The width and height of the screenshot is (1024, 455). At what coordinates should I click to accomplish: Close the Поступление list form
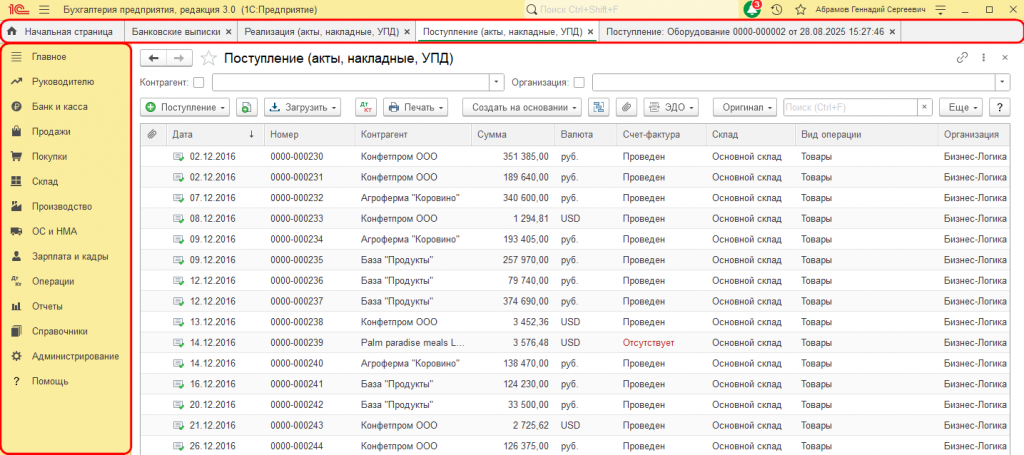1005,57
